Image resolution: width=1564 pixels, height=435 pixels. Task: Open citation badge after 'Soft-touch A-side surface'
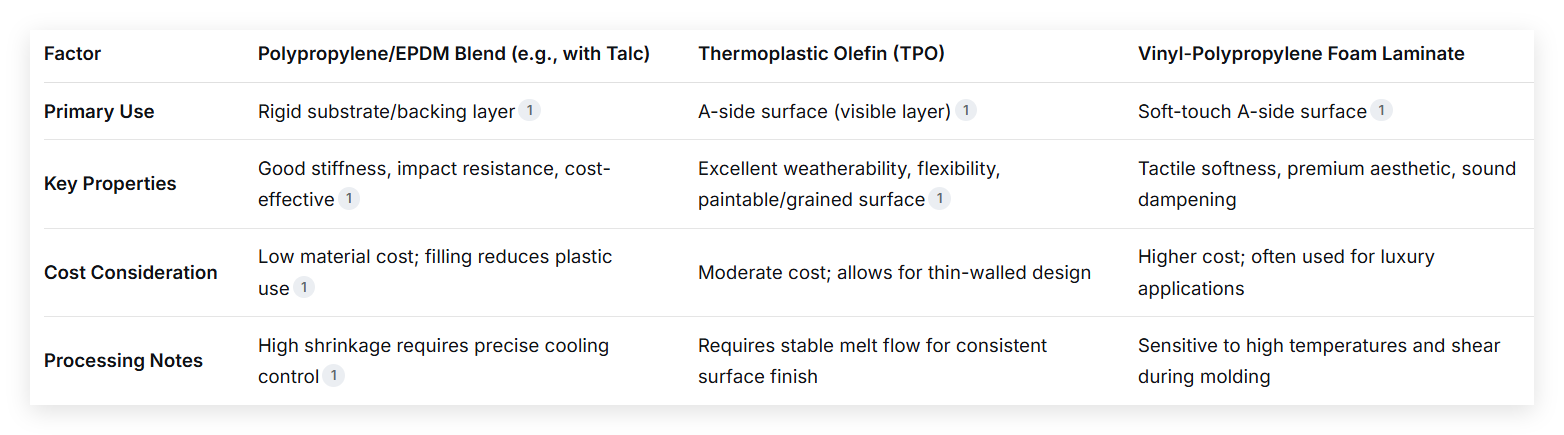coord(1381,111)
